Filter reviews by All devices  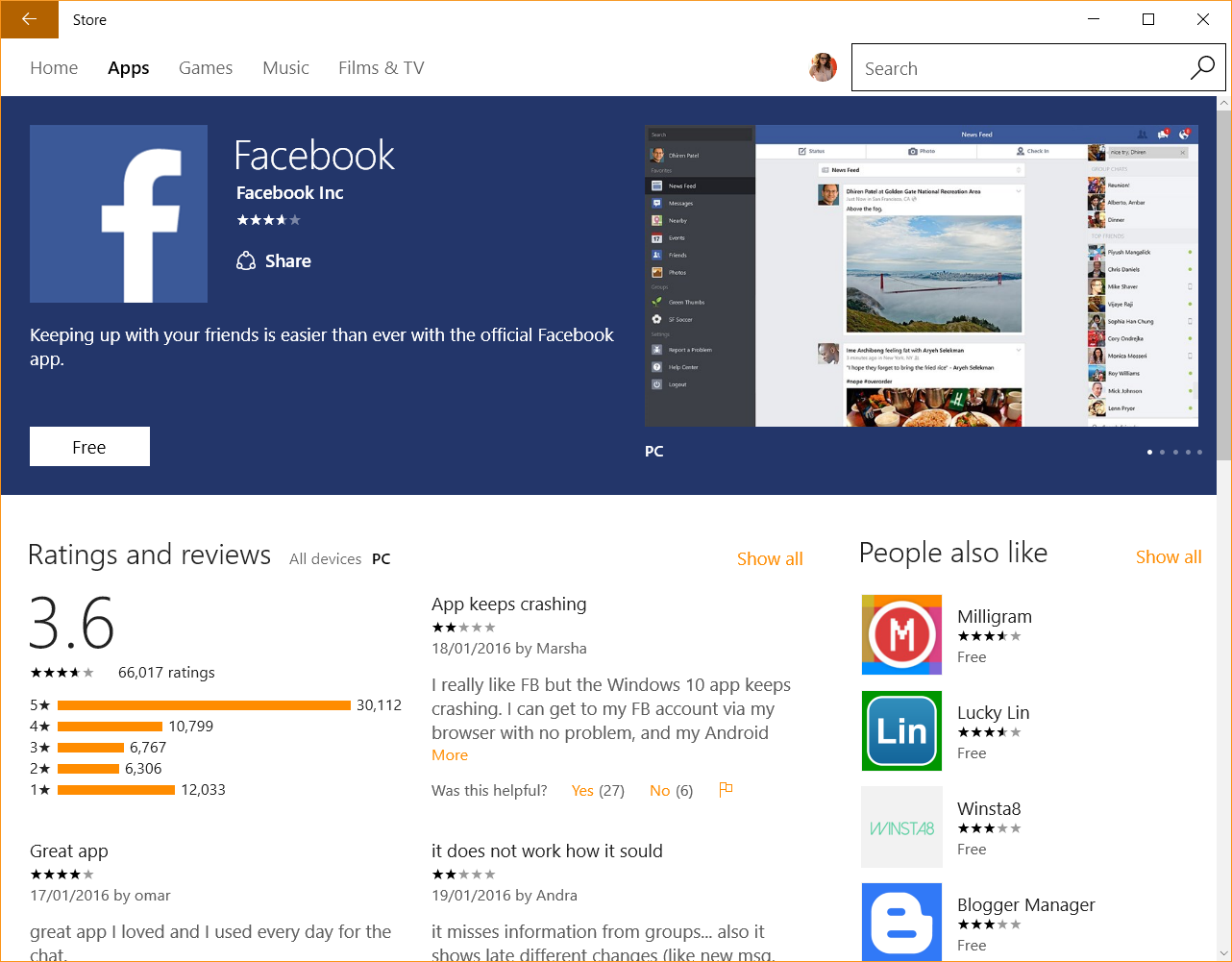point(325,558)
